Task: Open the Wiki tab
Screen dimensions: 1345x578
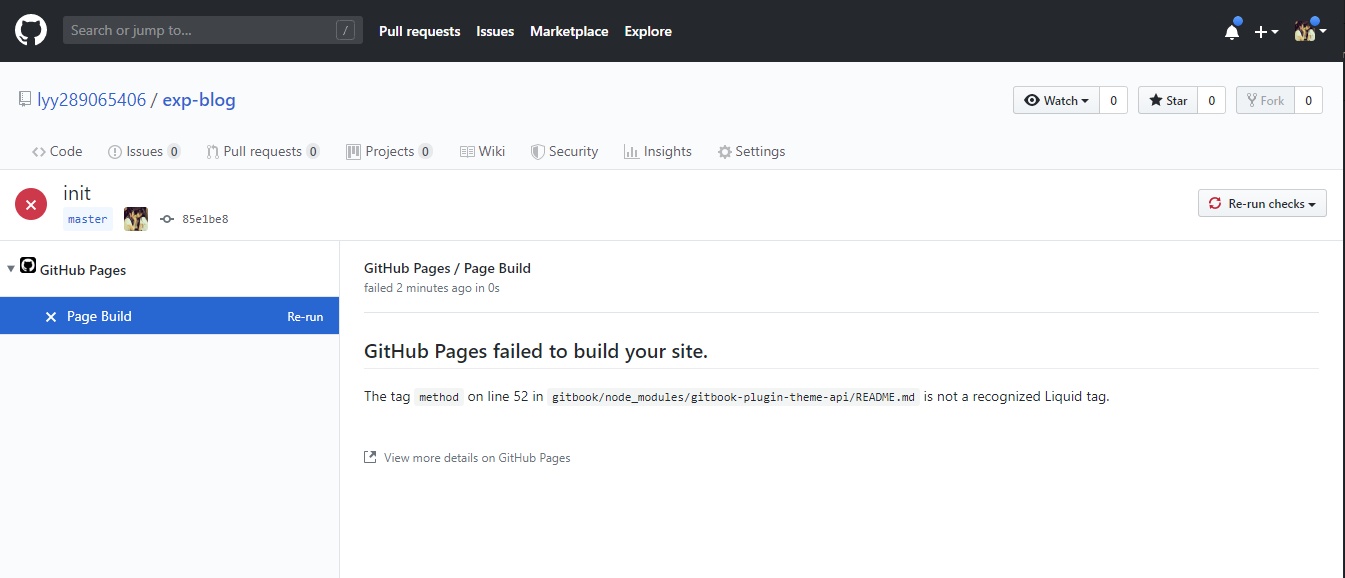Action: 482,151
